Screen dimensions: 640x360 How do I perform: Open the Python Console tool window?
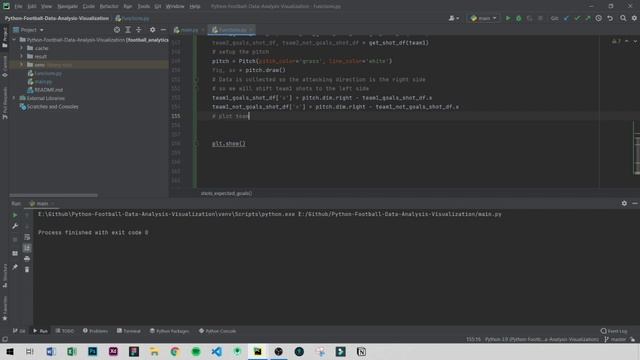[x=217, y=331]
